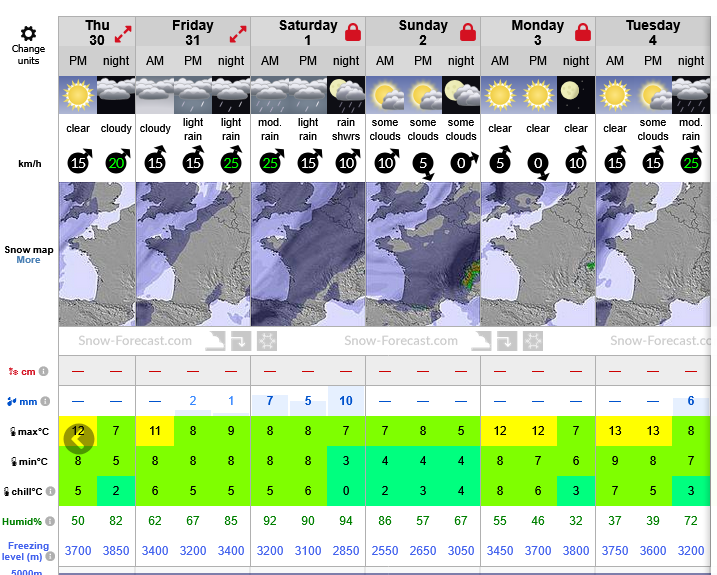717x575 pixels.
Task: Open info icon next to rain mm label
Action: (45, 401)
